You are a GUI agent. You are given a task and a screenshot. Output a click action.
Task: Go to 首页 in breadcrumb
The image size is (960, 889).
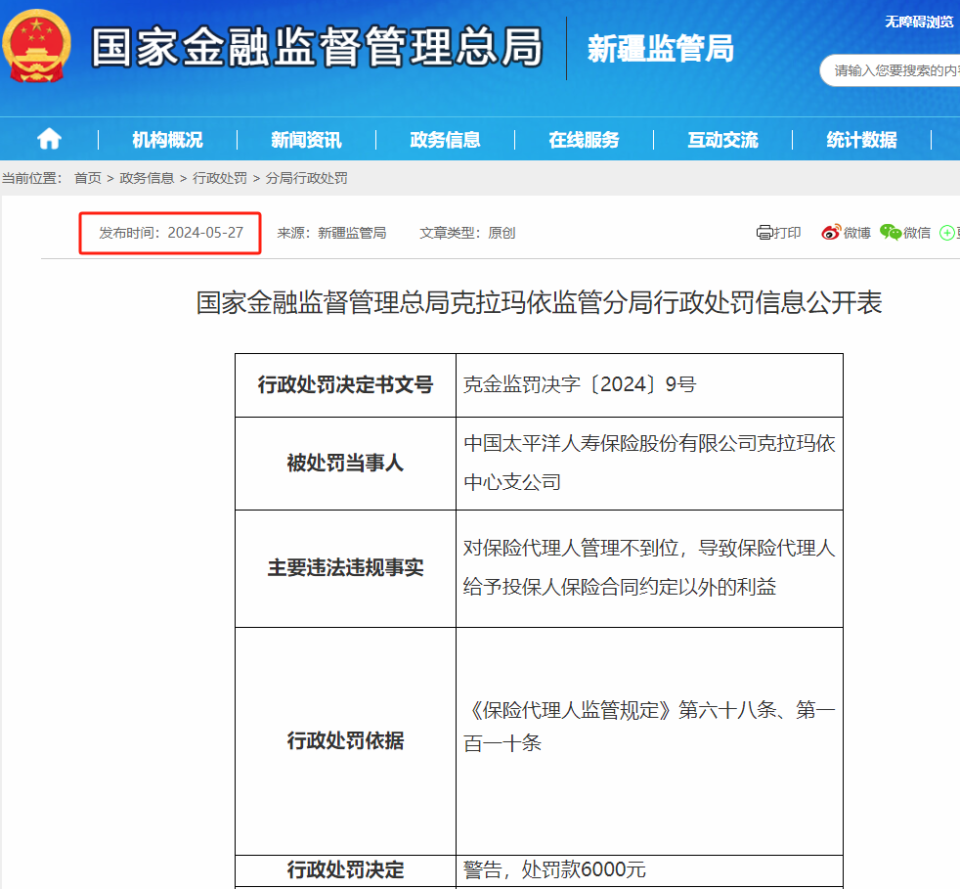coord(88,178)
